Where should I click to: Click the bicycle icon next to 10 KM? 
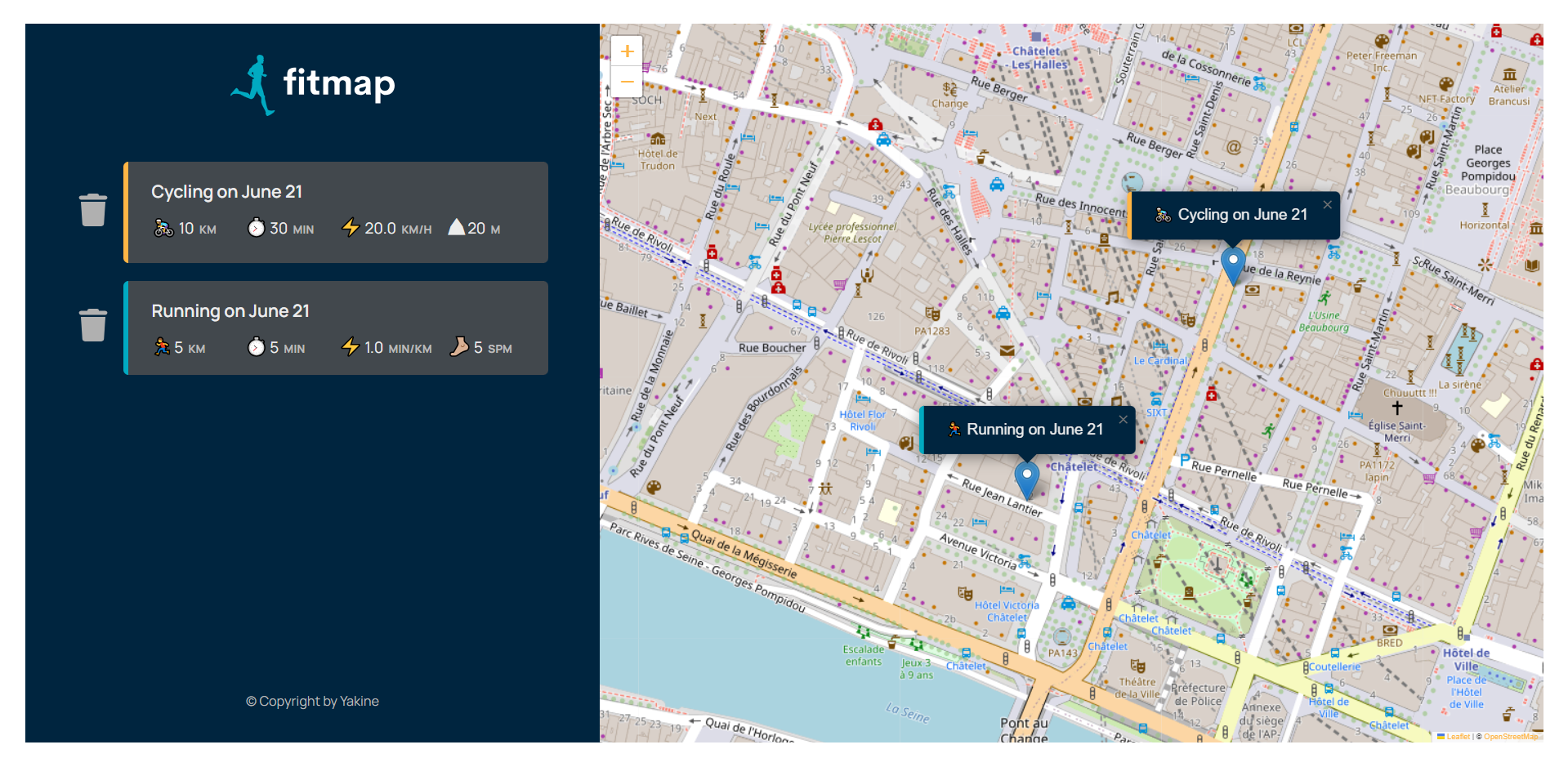click(x=163, y=228)
